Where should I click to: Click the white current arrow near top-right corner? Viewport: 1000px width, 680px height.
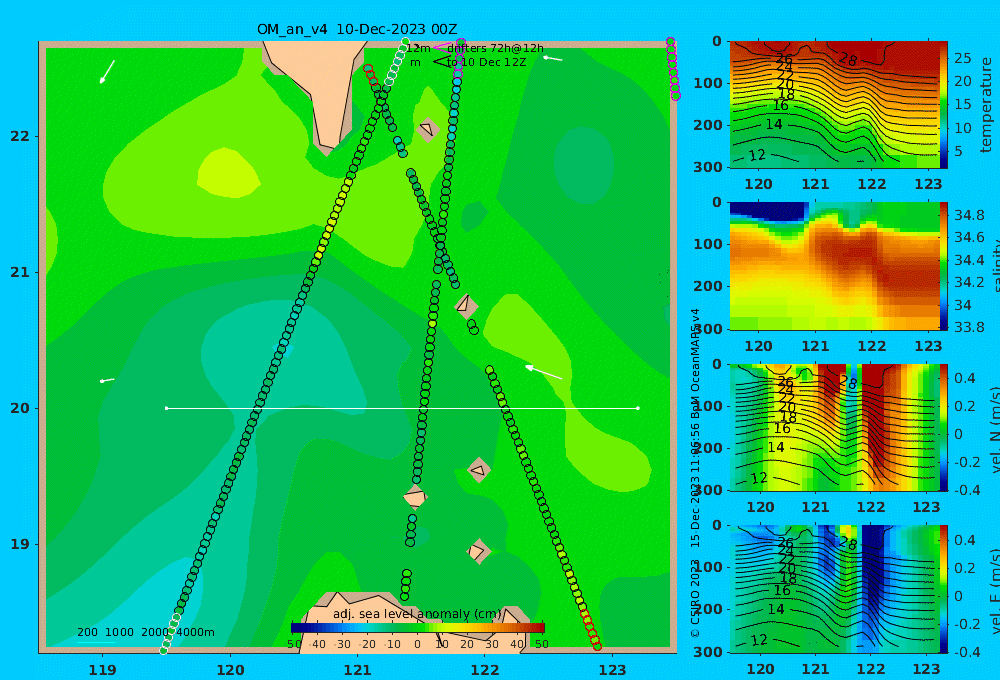(552, 58)
